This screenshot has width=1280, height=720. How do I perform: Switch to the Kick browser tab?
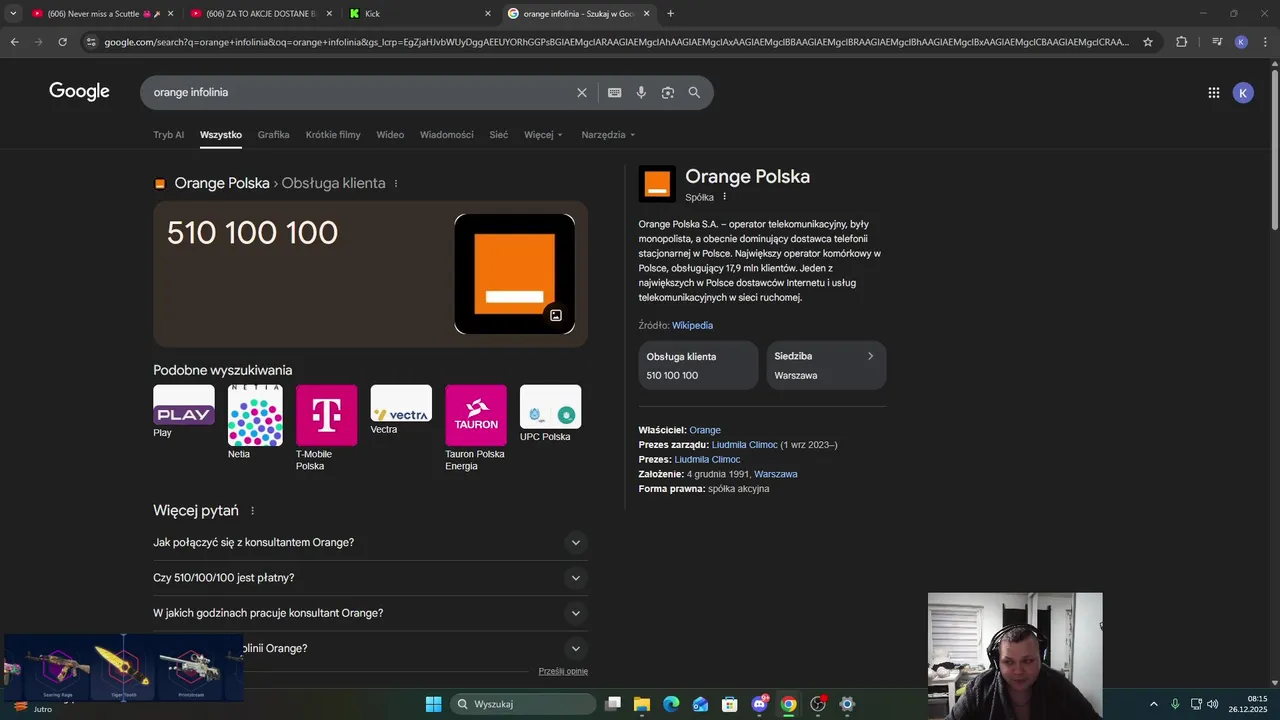tap(420, 13)
